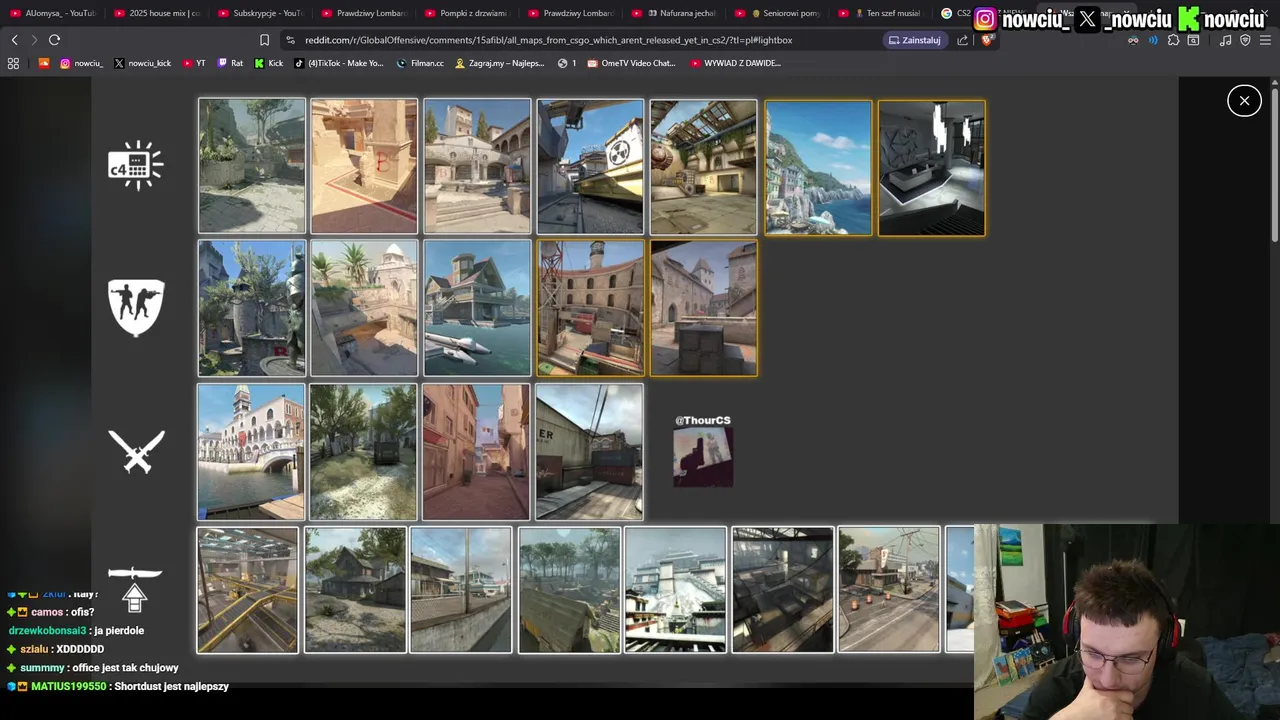The image size is (1280, 720).
Task: Click the C4 bomb defusal category icon
Action: (x=136, y=165)
